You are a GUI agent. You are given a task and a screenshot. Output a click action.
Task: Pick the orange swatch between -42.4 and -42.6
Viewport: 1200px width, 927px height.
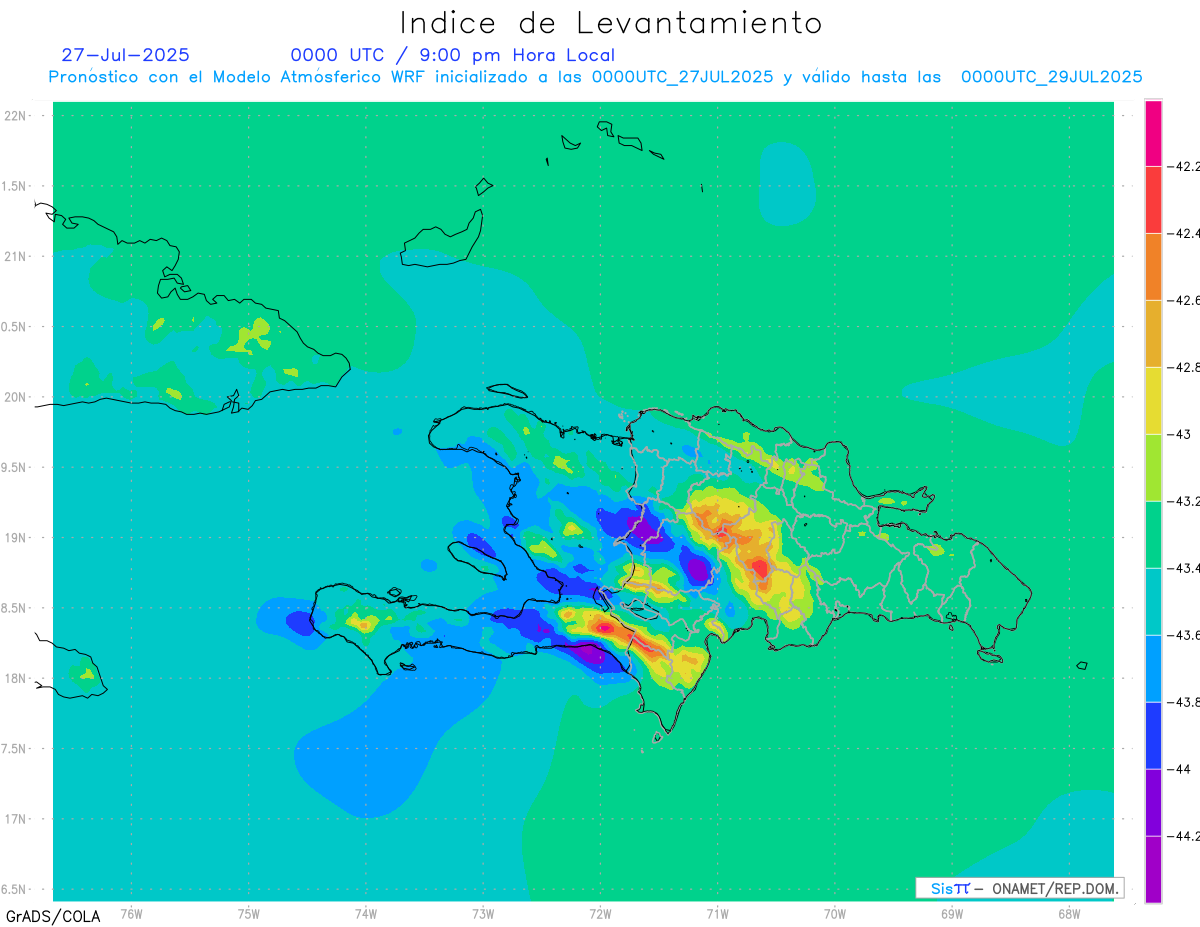[x=1153, y=266]
